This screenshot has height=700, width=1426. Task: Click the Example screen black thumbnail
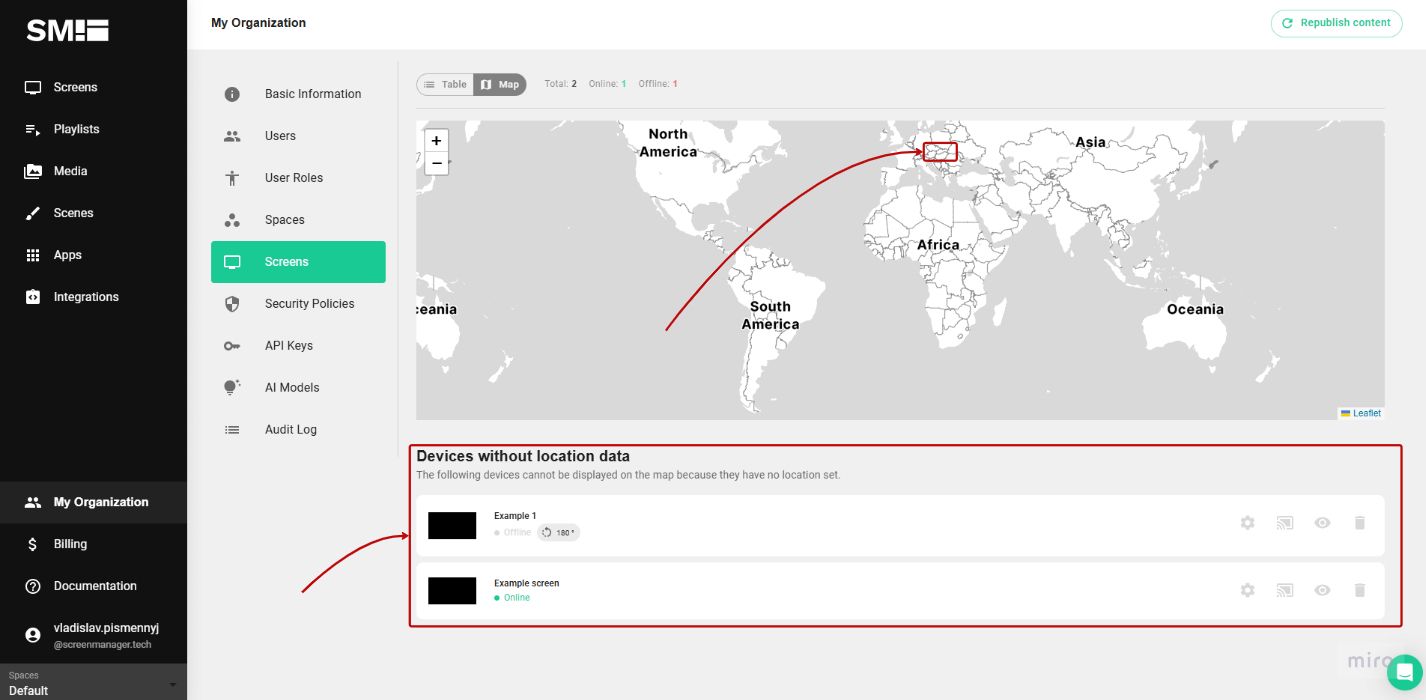452,591
